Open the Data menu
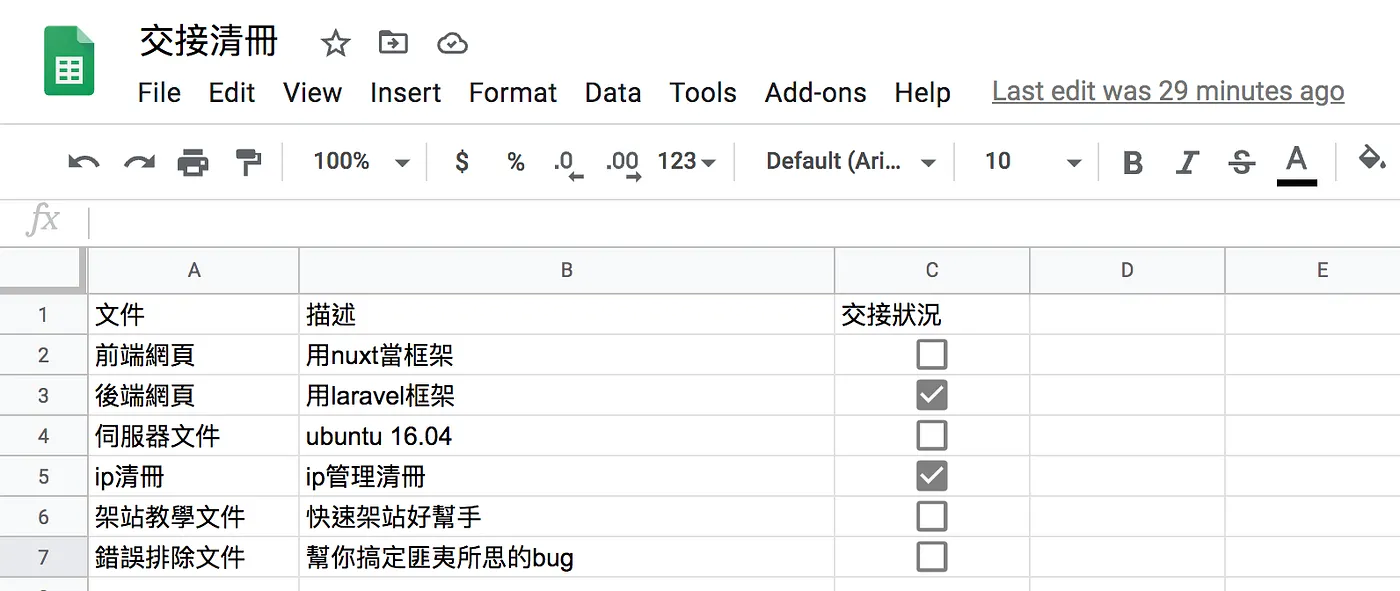Image resolution: width=1400 pixels, height=591 pixels. coord(613,93)
